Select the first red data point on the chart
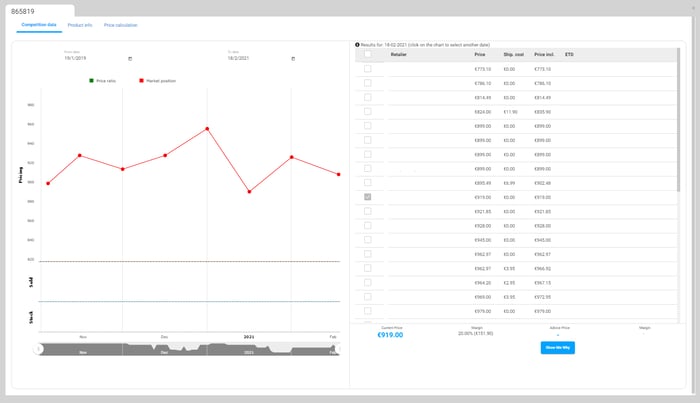This screenshot has width=700, height=403. click(48, 183)
